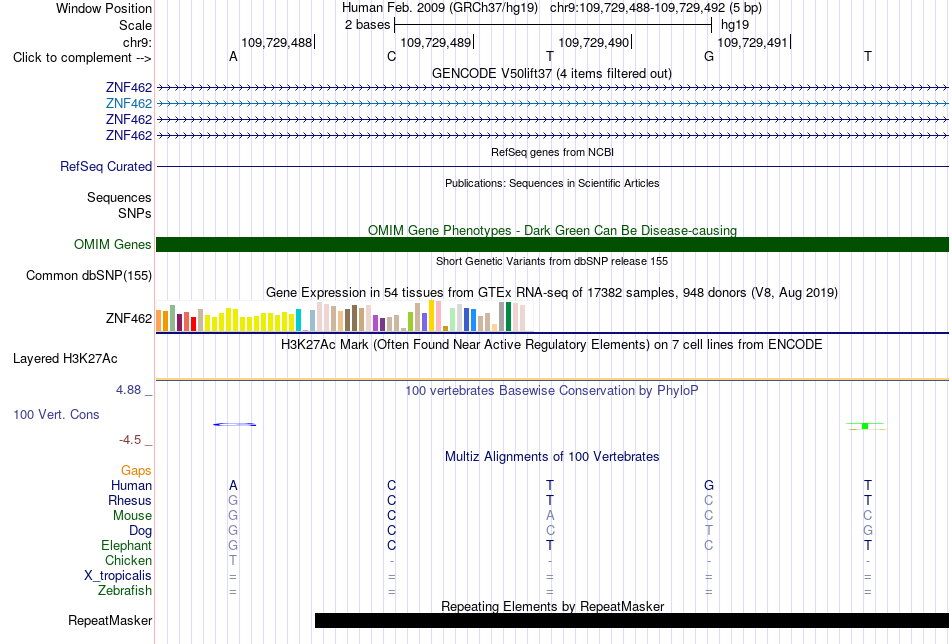
Task: Select the Human species label
Action: pyautogui.click(x=131, y=486)
